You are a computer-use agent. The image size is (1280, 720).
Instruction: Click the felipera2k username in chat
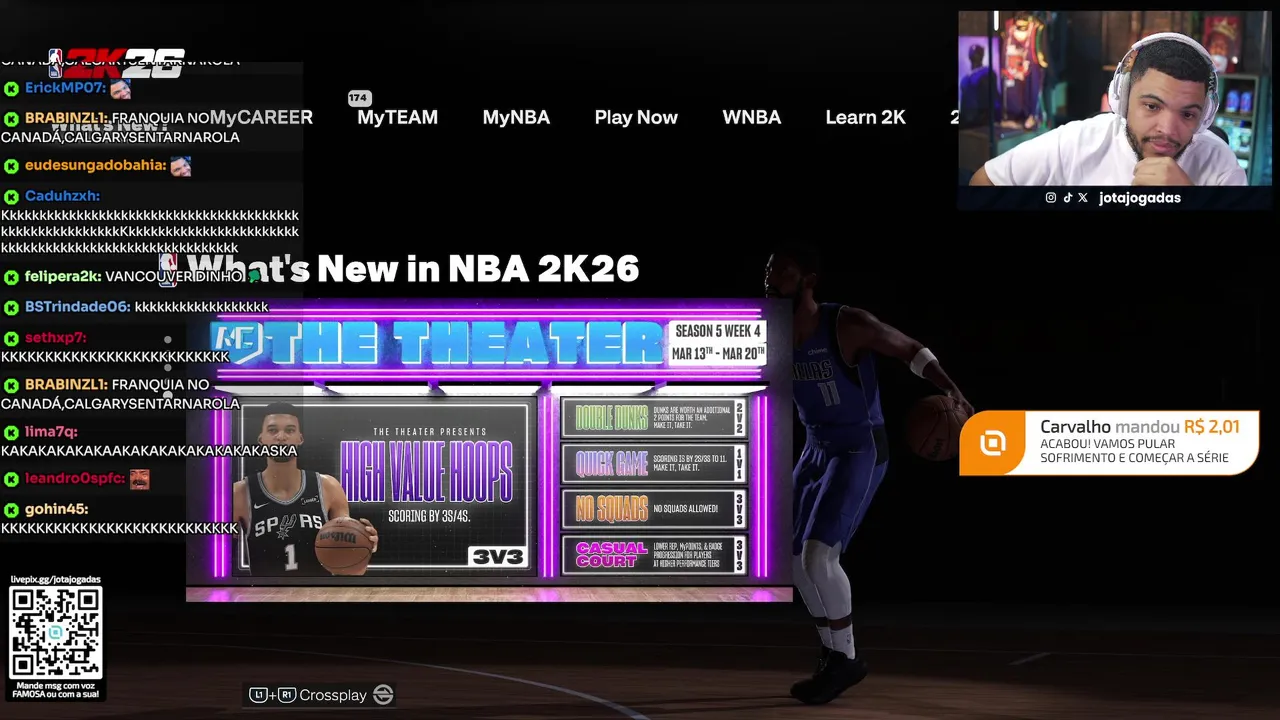click(x=63, y=277)
